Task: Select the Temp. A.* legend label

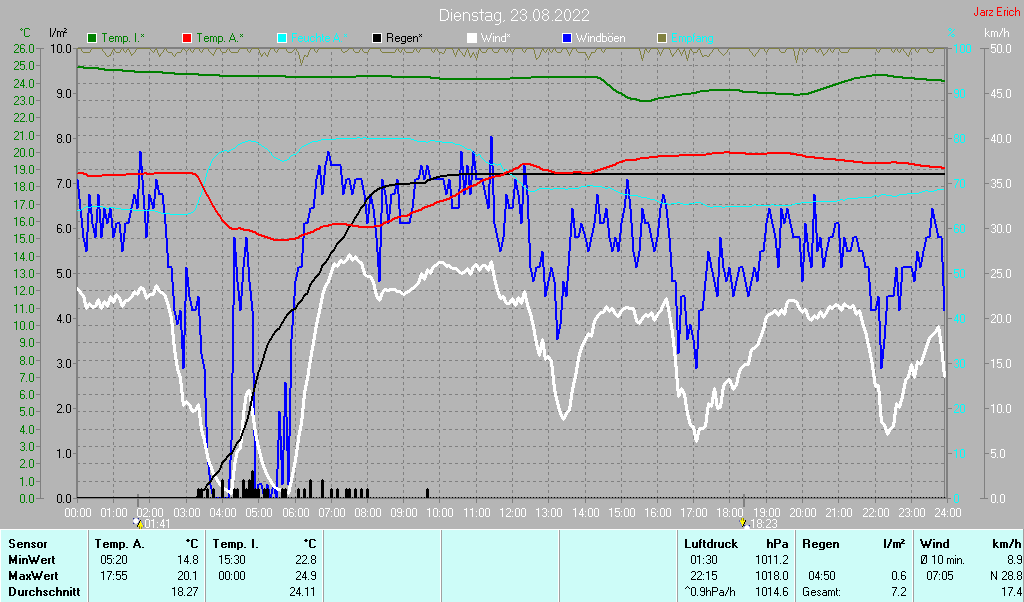Action: (x=219, y=38)
